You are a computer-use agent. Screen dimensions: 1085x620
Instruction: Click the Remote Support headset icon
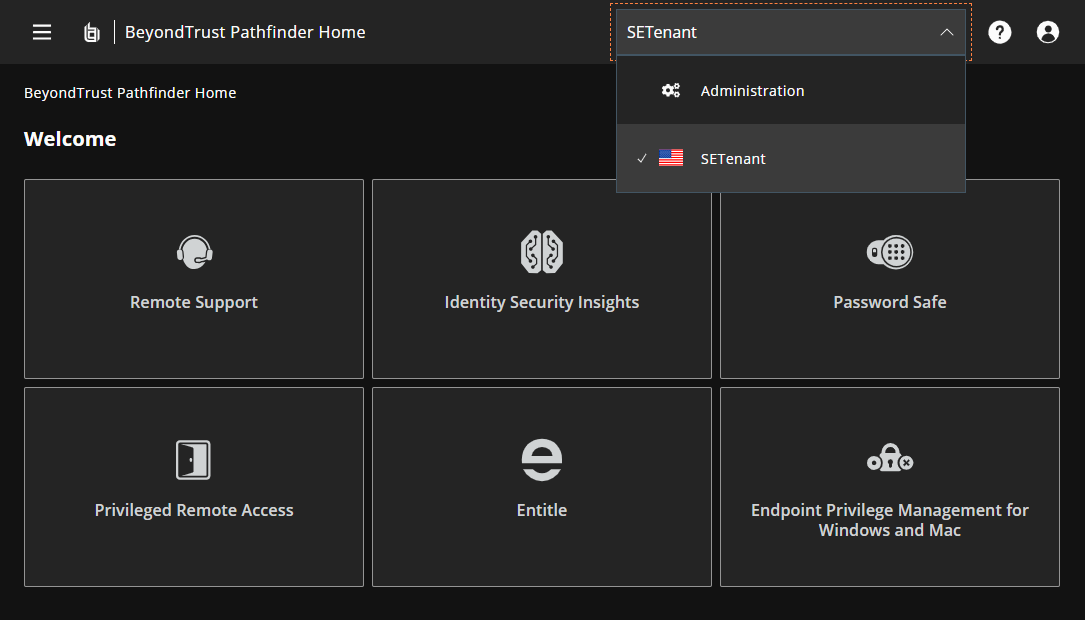(194, 252)
